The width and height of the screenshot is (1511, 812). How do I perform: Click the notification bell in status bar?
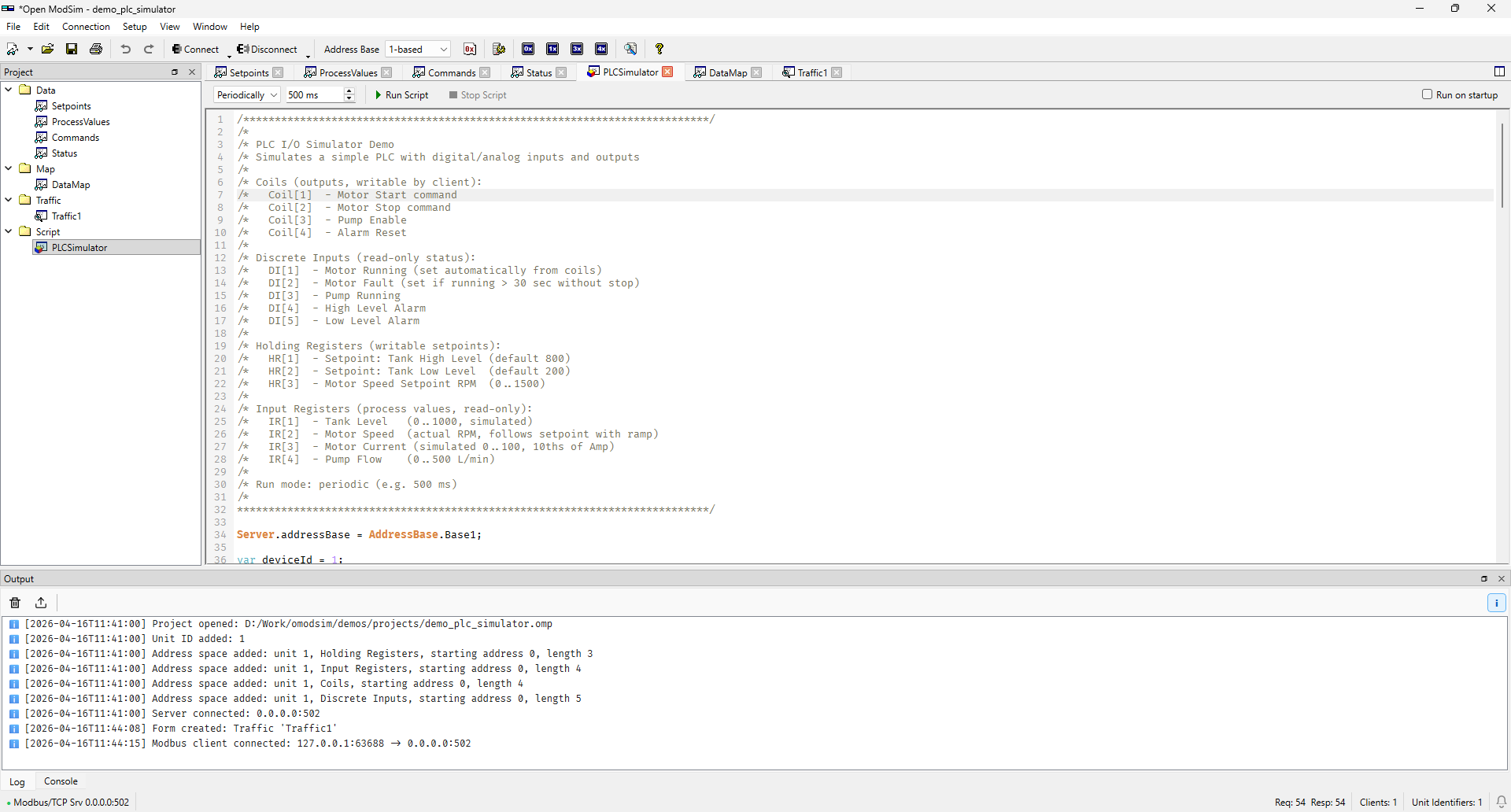pos(1501,802)
